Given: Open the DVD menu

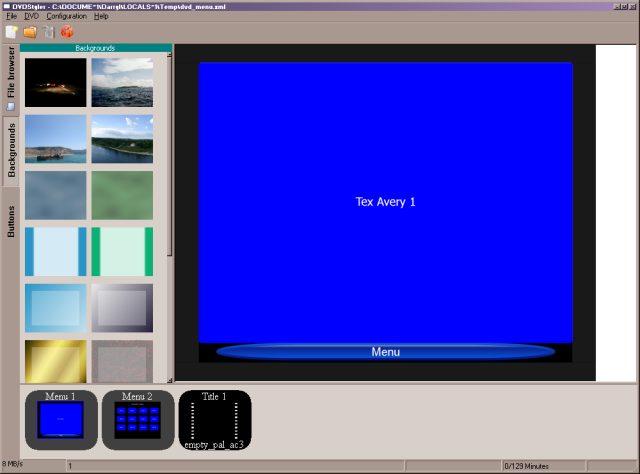Looking at the screenshot, I should [x=31, y=16].
